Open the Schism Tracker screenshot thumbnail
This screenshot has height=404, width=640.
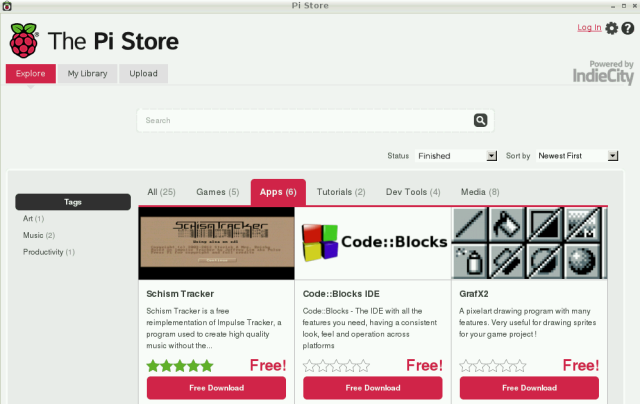[216, 243]
